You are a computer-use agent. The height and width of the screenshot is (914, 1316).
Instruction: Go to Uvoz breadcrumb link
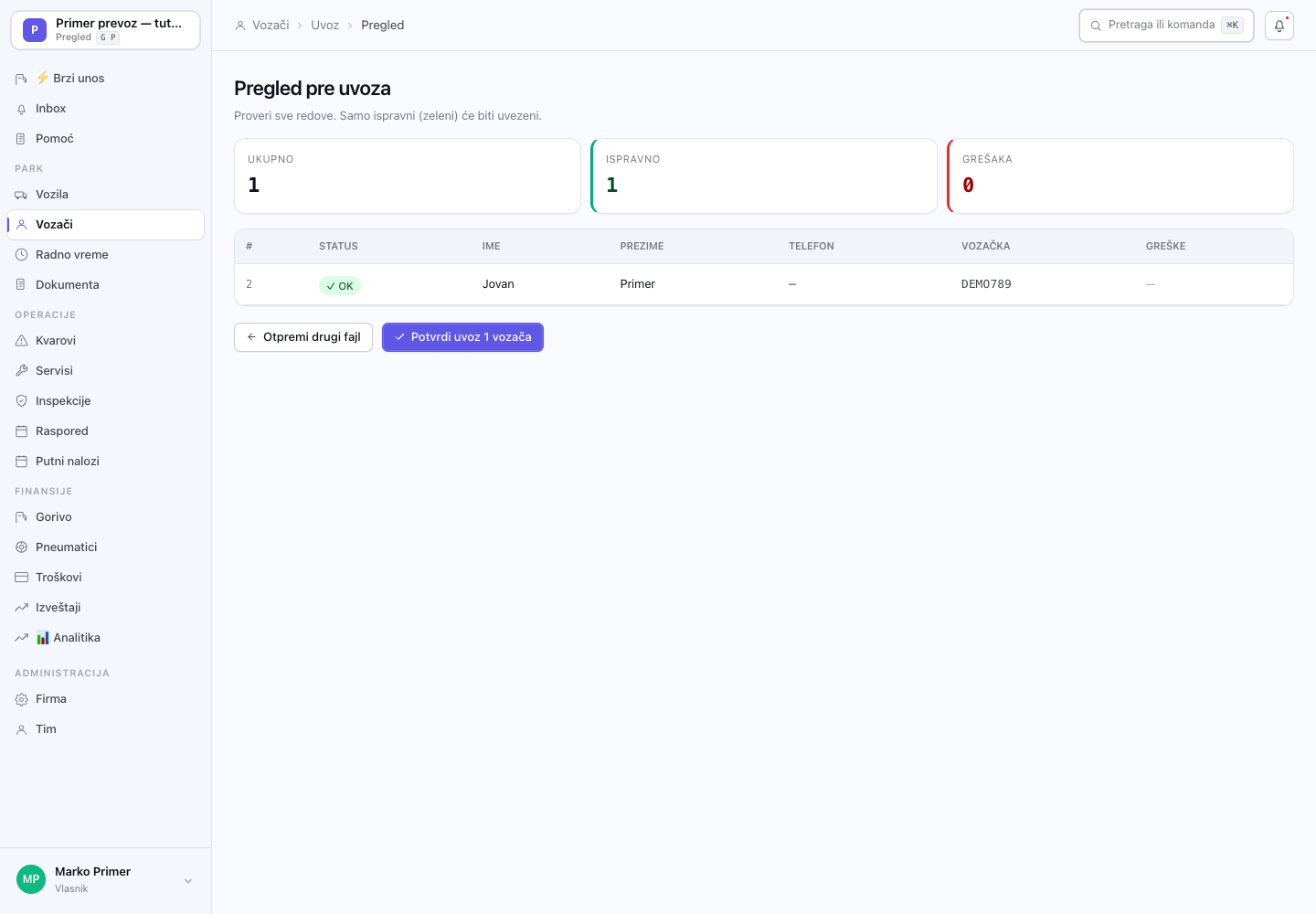click(x=324, y=26)
